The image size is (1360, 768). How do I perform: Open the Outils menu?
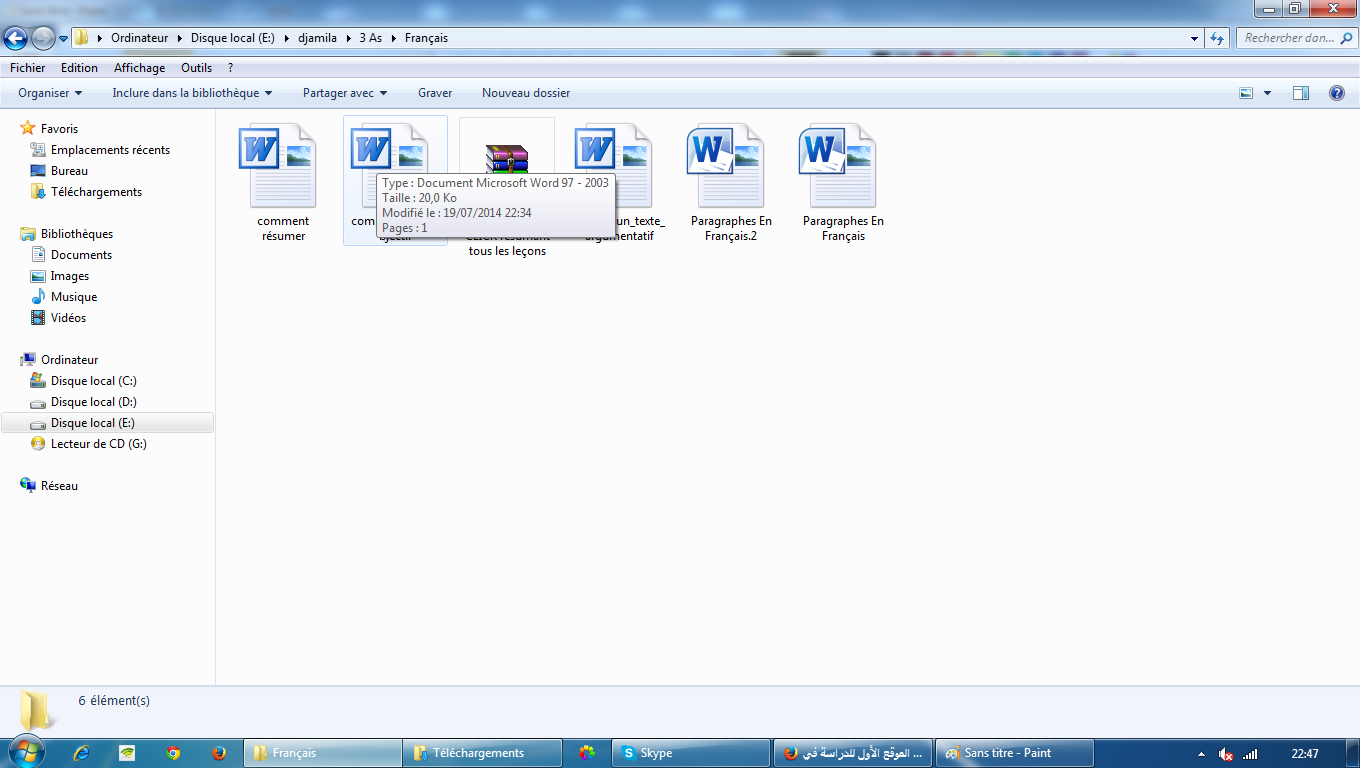[x=196, y=68]
